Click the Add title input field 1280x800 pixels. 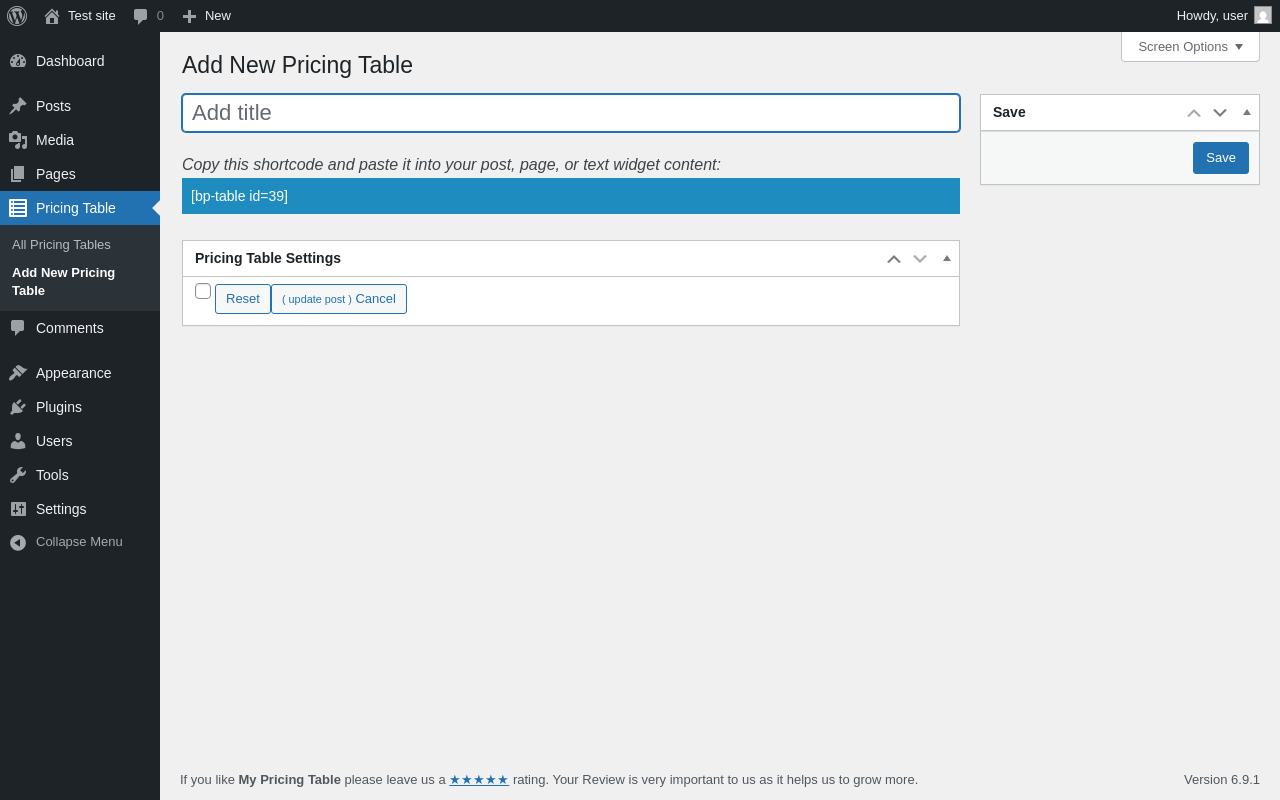[x=571, y=113]
